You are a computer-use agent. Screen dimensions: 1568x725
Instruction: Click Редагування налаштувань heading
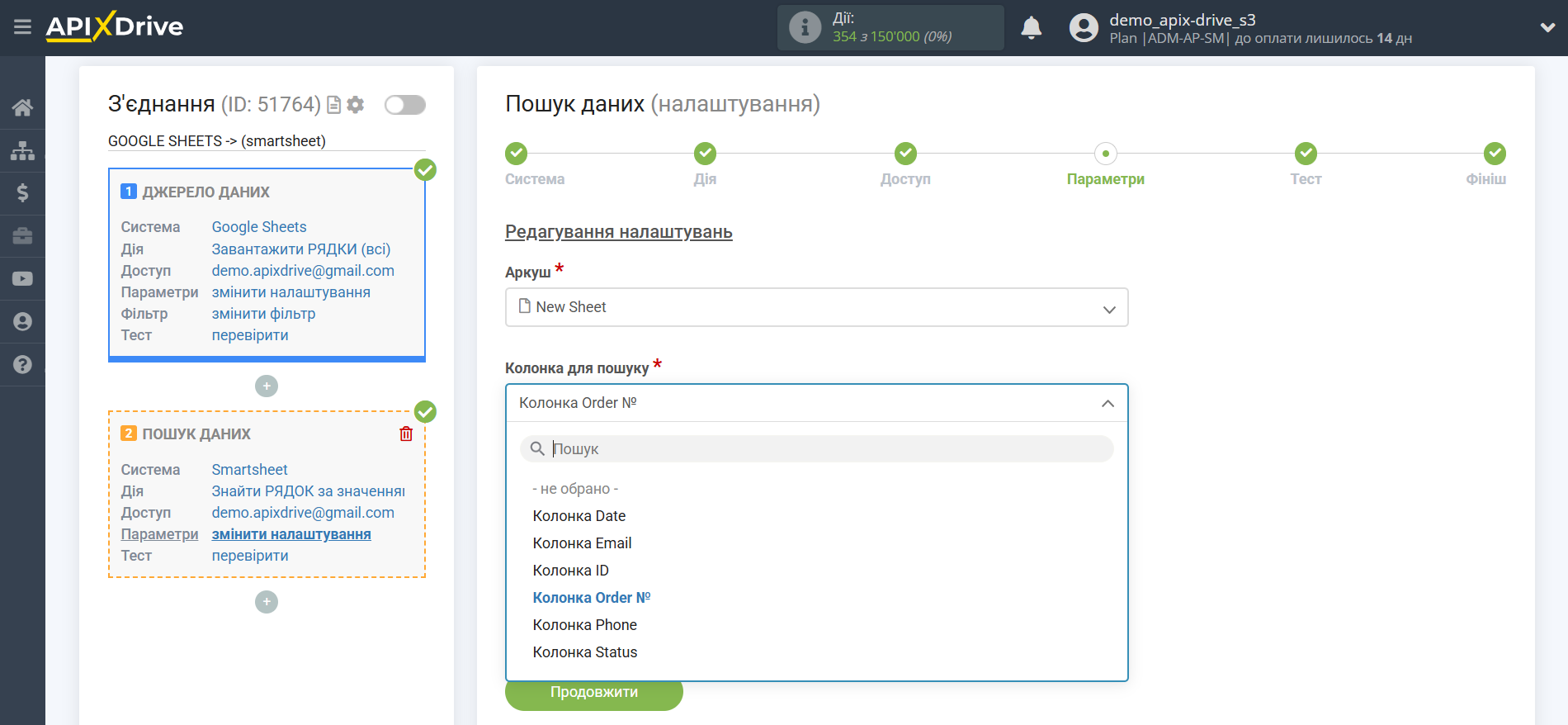pyautogui.click(x=619, y=232)
